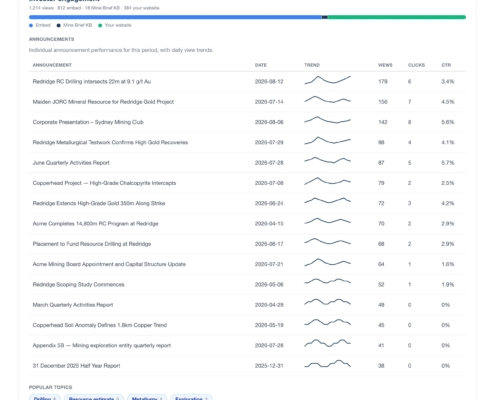Image resolution: width=495 pixels, height=400 pixels.
Task: Click sparkline for March Quarterly Activities Report
Action: [x=327, y=303]
